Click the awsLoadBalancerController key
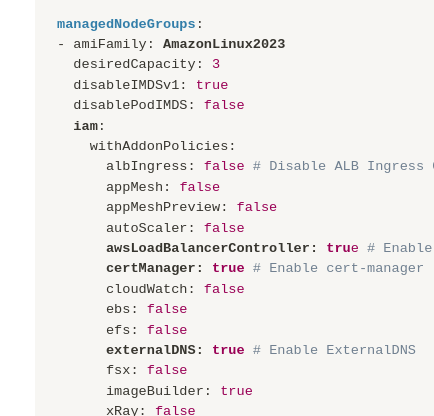 click(208, 248)
